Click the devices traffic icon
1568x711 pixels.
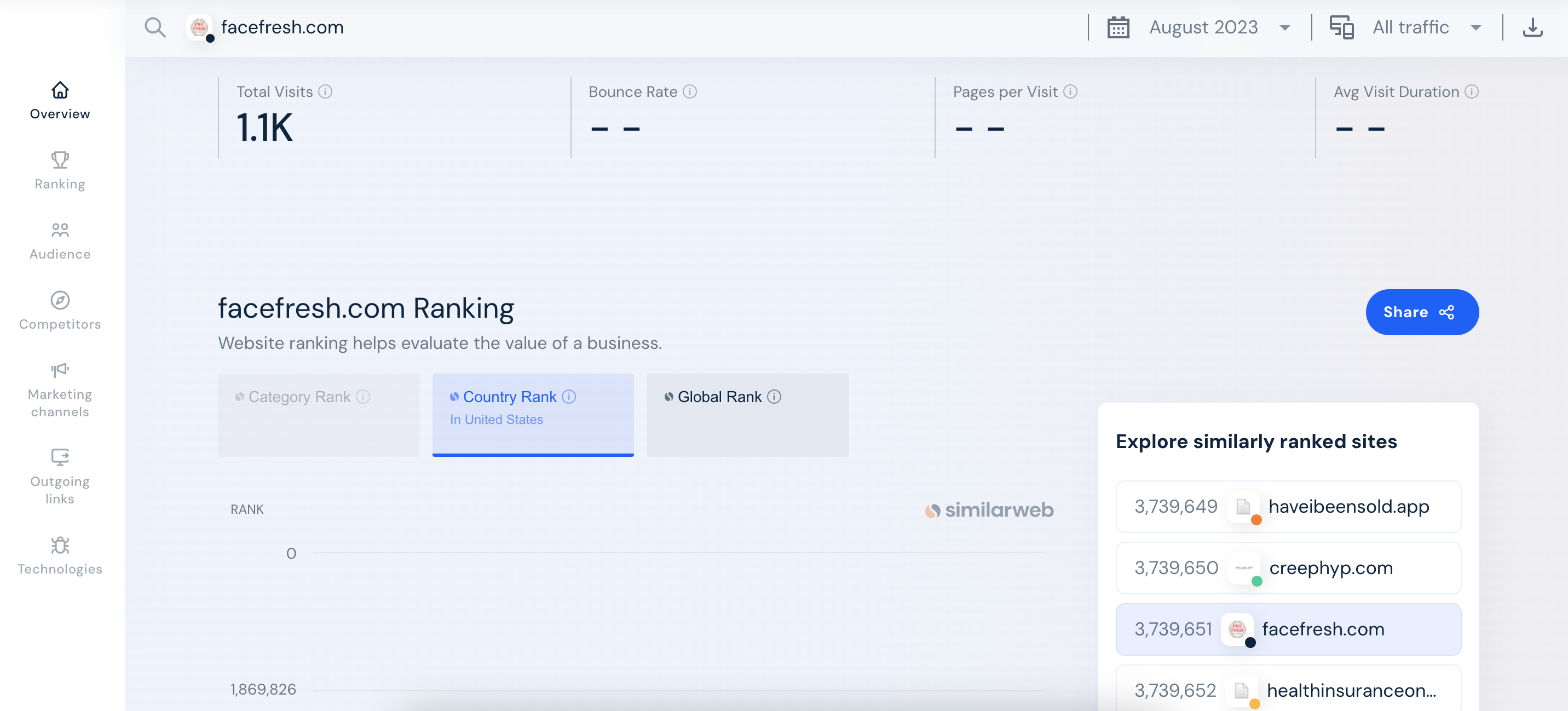pos(1341,27)
